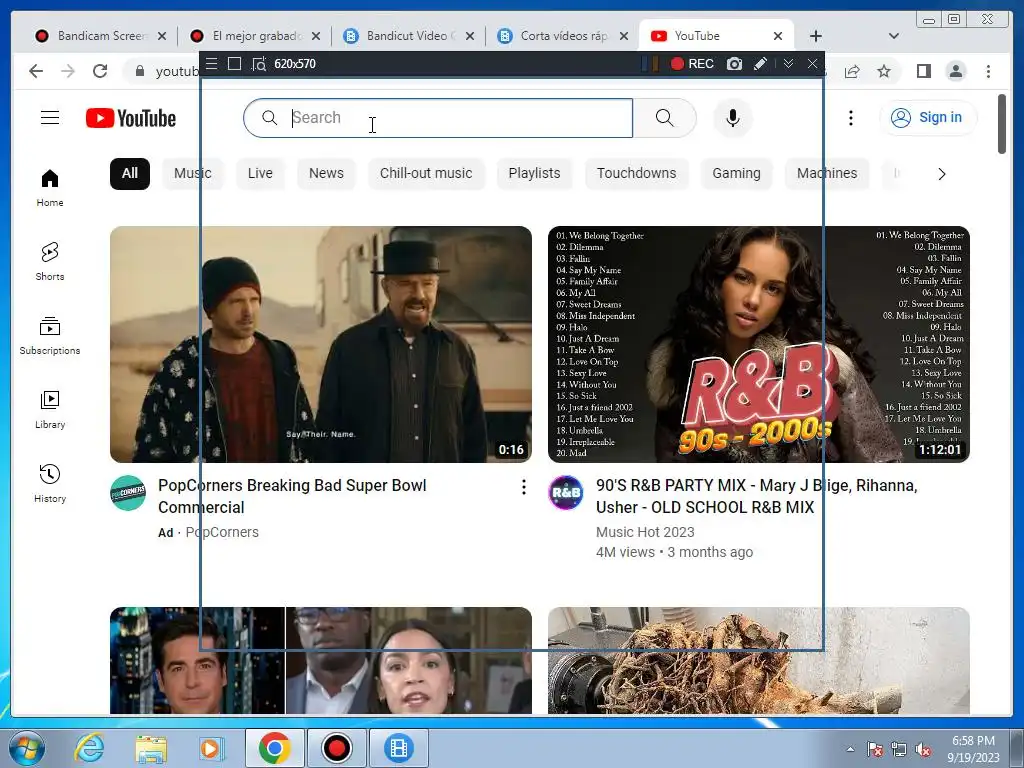Select the Music filter chip
Viewport: 1024px width, 768px height.
(x=193, y=174)
